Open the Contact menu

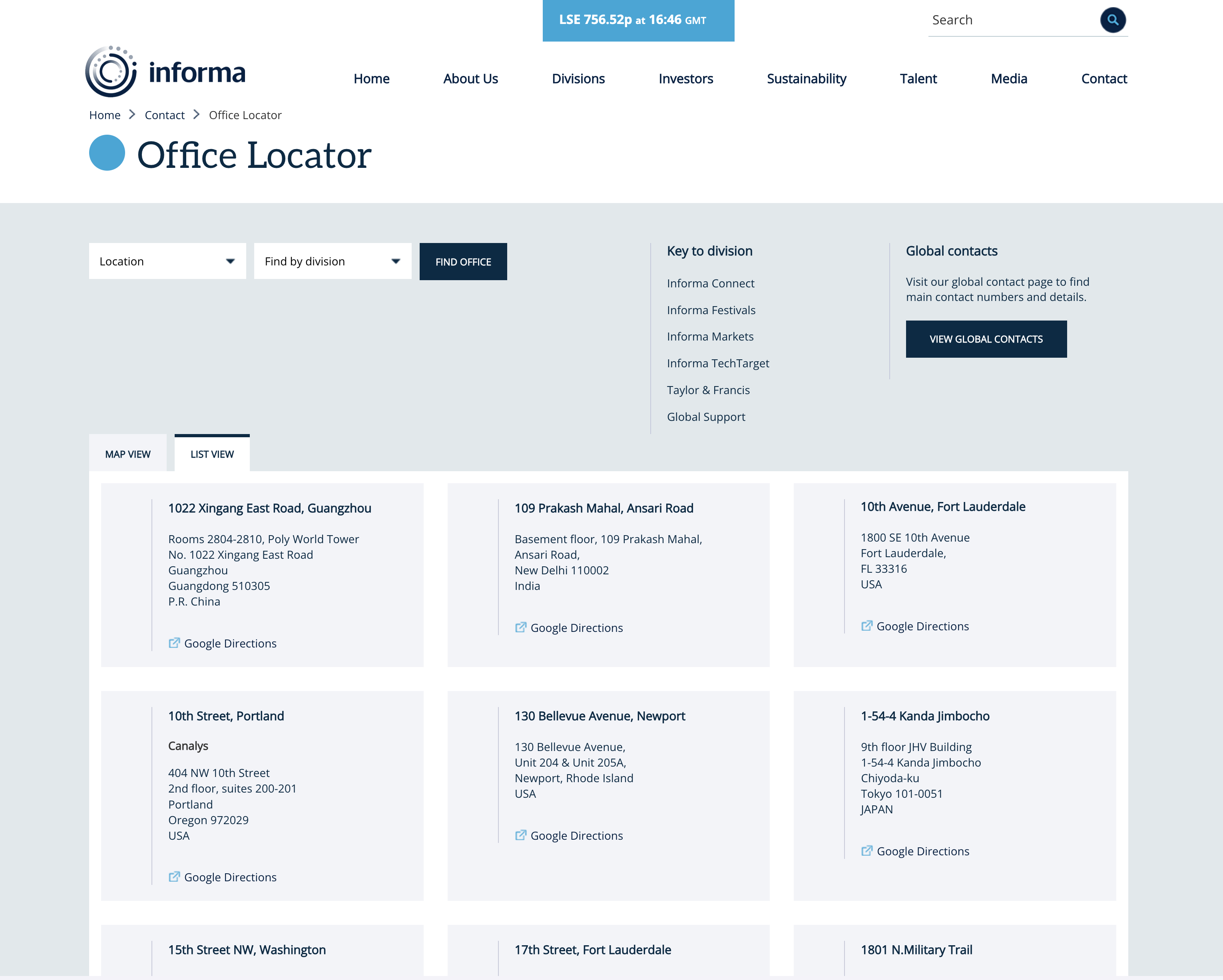click(1104, 79)
